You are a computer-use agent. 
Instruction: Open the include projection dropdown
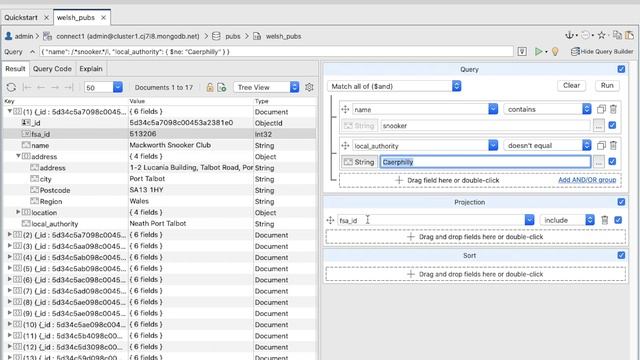tap(590, 220)
